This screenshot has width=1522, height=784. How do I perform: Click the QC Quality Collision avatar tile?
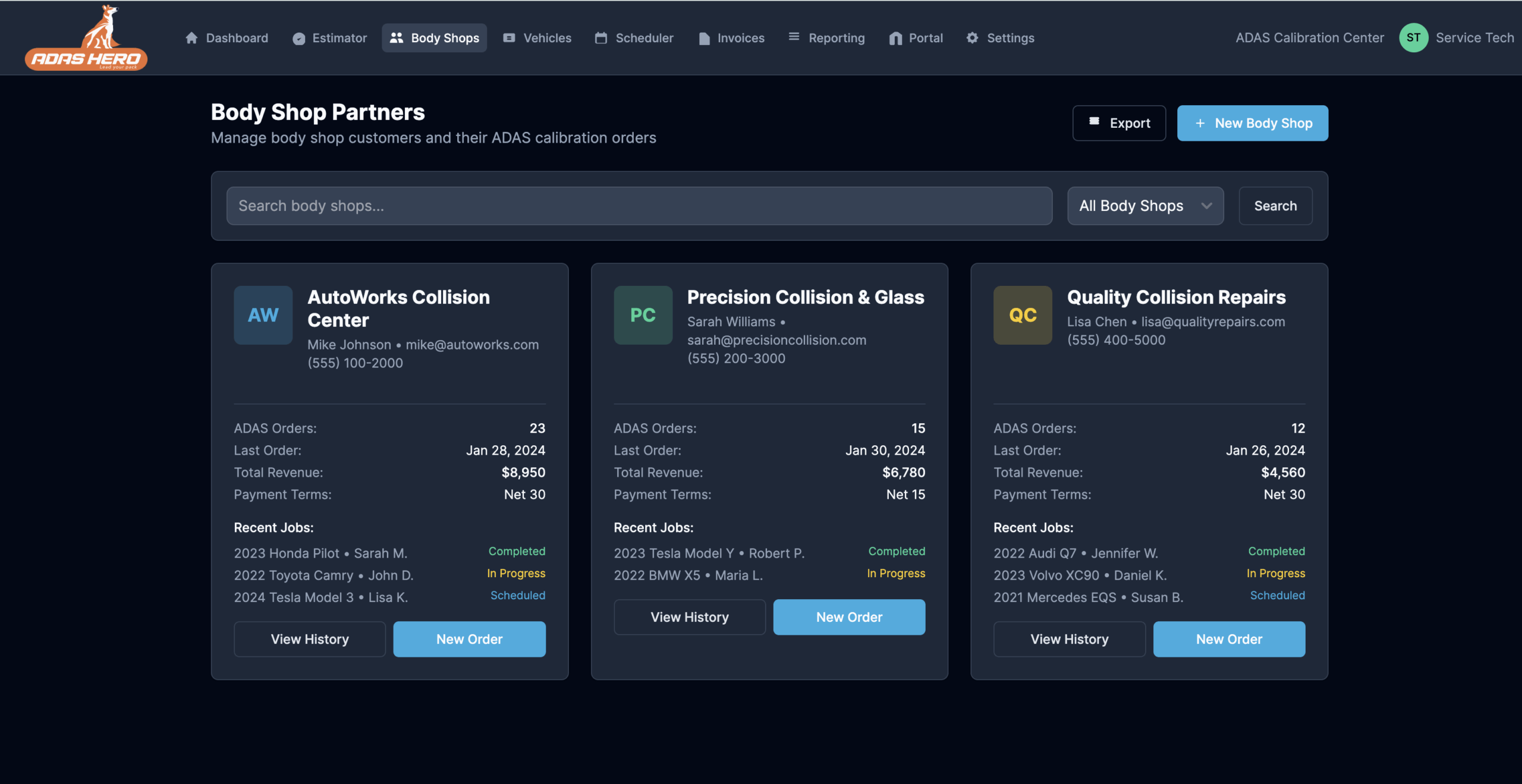[x=1023, y=315]
